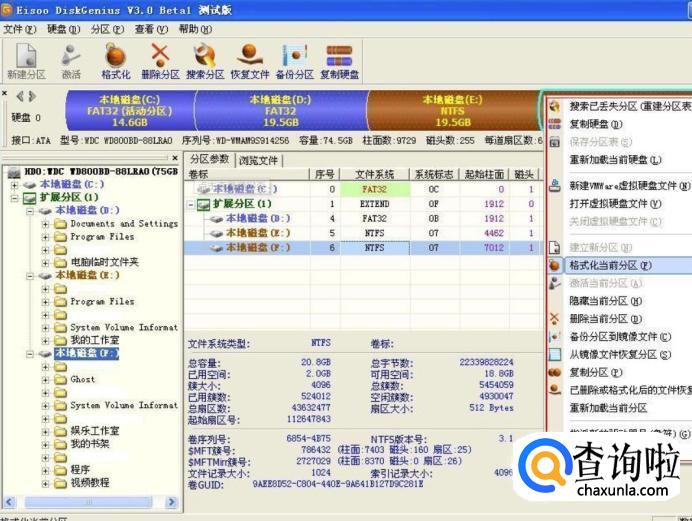Click the 卷标 column header
The height and width of the screenshot is (521, 692).
248,175
